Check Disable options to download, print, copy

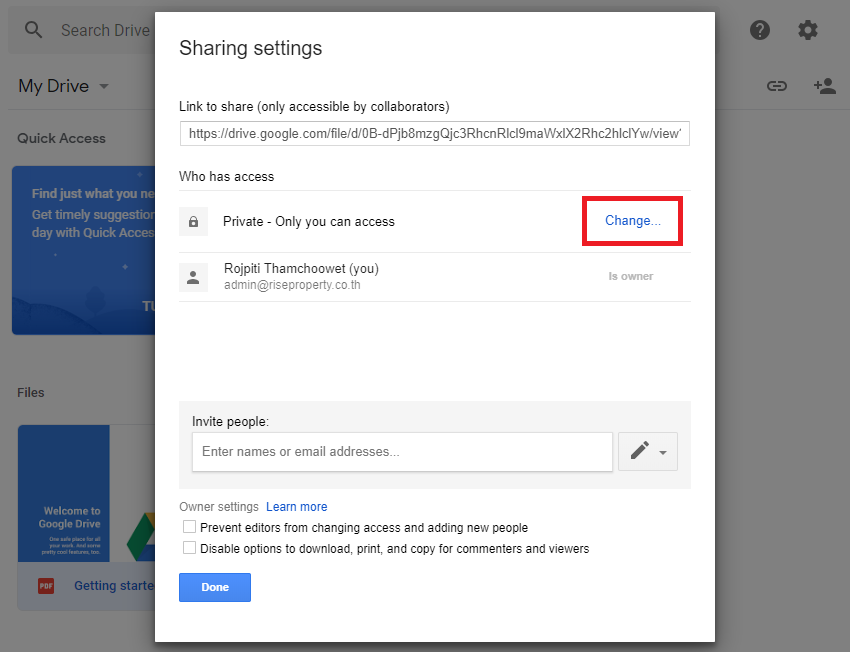190,548
